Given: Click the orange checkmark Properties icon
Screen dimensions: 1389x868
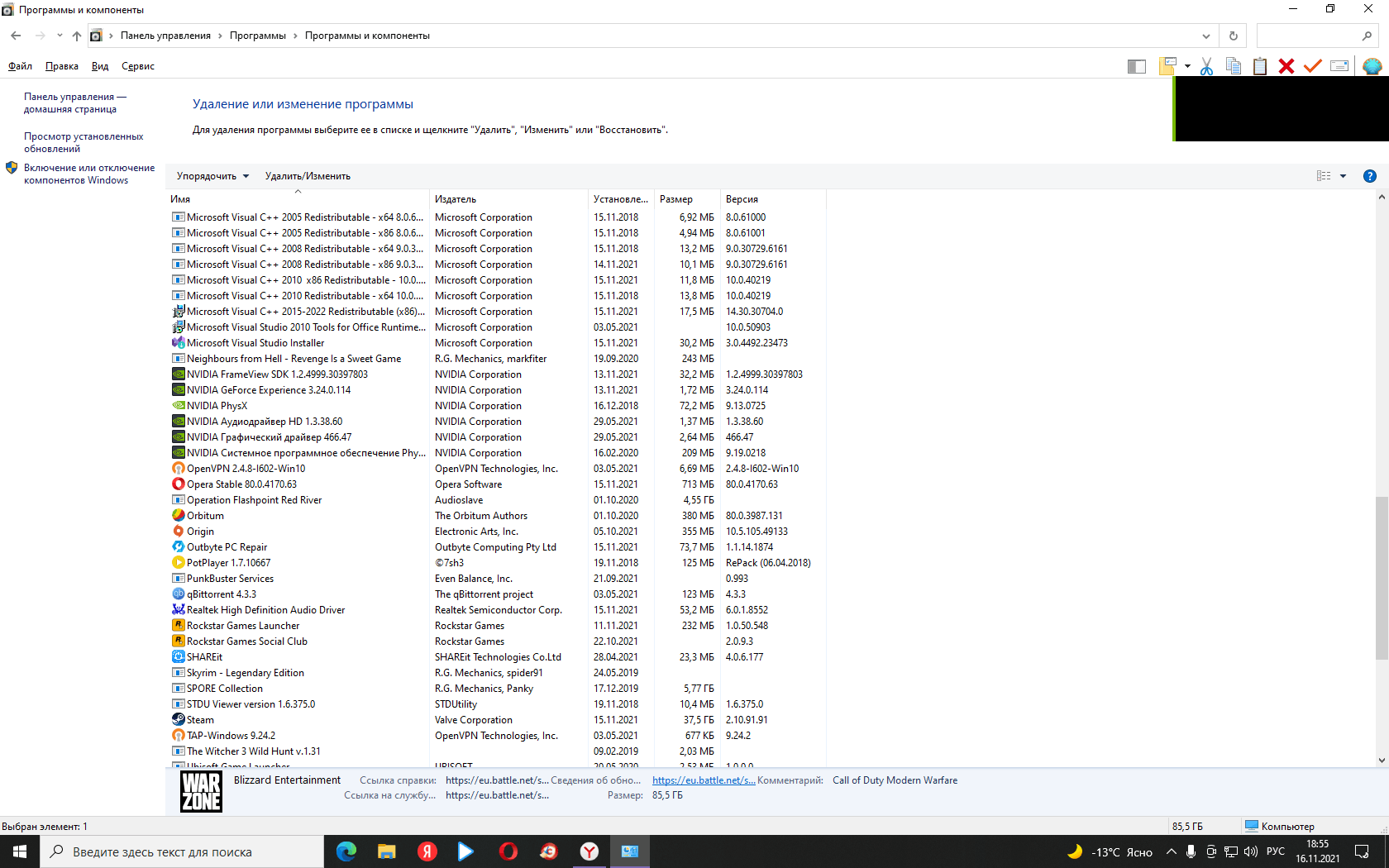Looking at the screenshot, I should click(x=1313, y=66).
